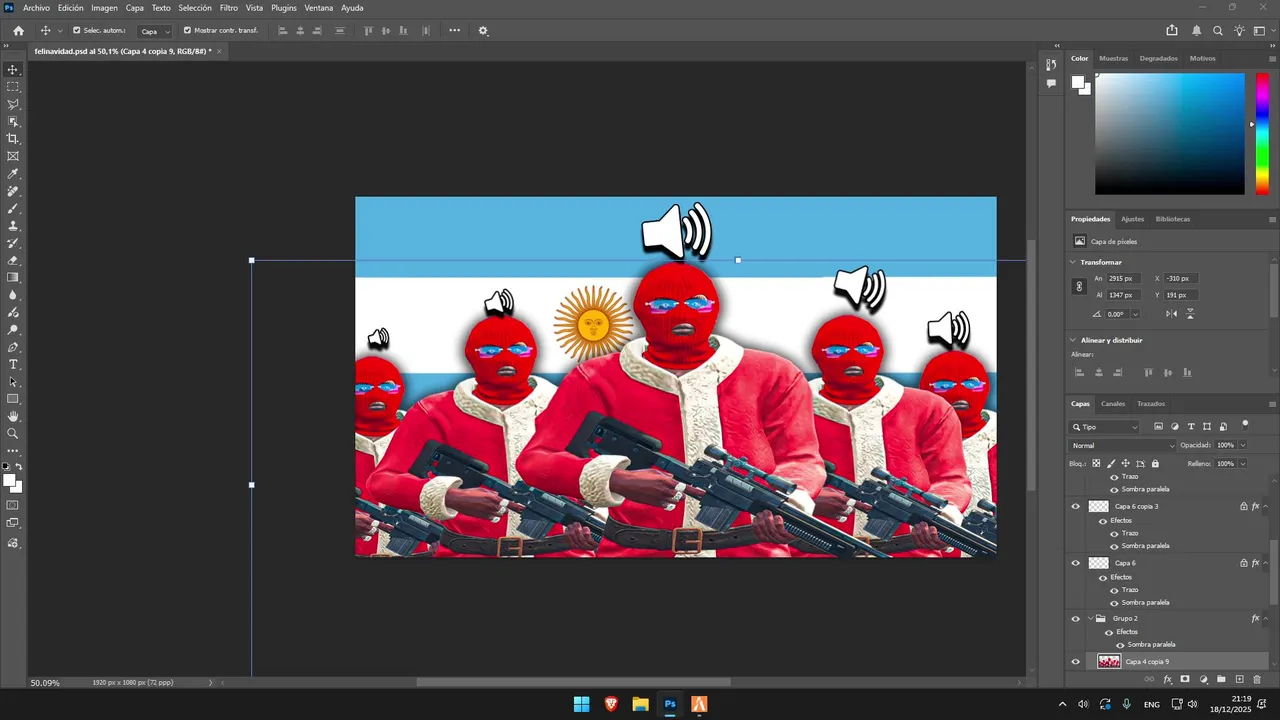
Task: Switch to the Muestras tab
Action: pyautogui.click(x=1113, y=58)
